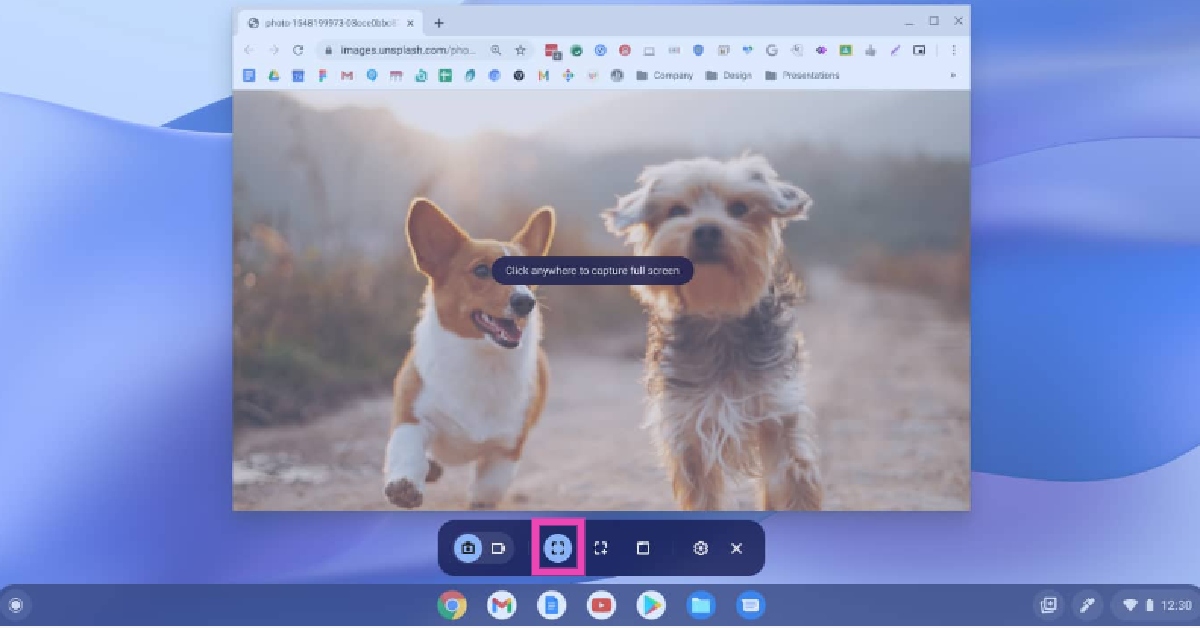Switch capture toggle to video recording

coord(498,548)
